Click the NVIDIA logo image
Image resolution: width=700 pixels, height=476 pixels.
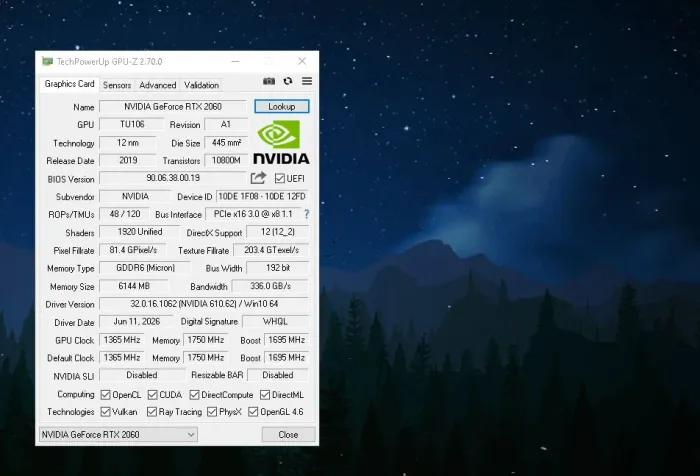point(281,142)
